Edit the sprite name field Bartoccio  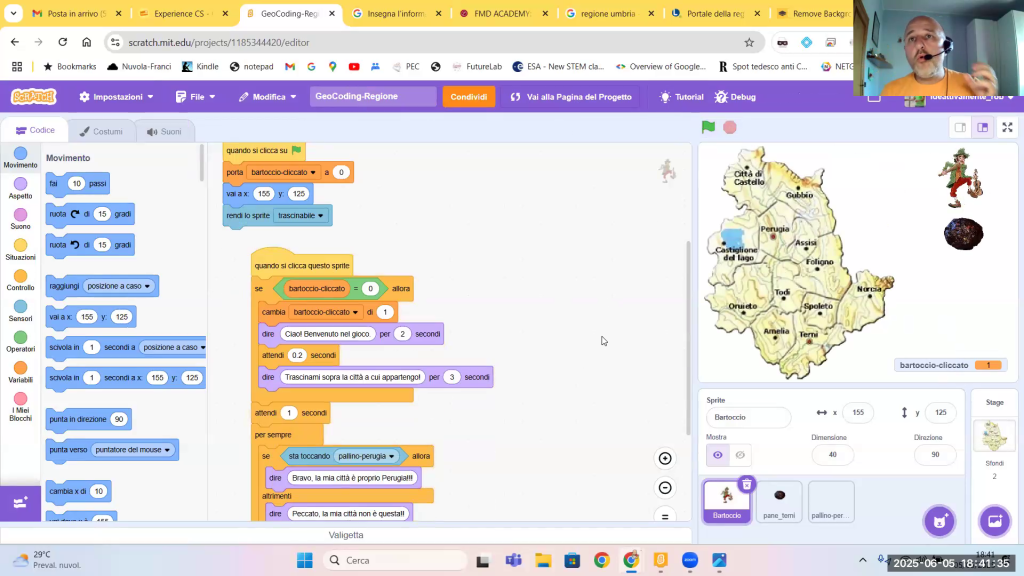pyautogui.click(x=748, y=417)
